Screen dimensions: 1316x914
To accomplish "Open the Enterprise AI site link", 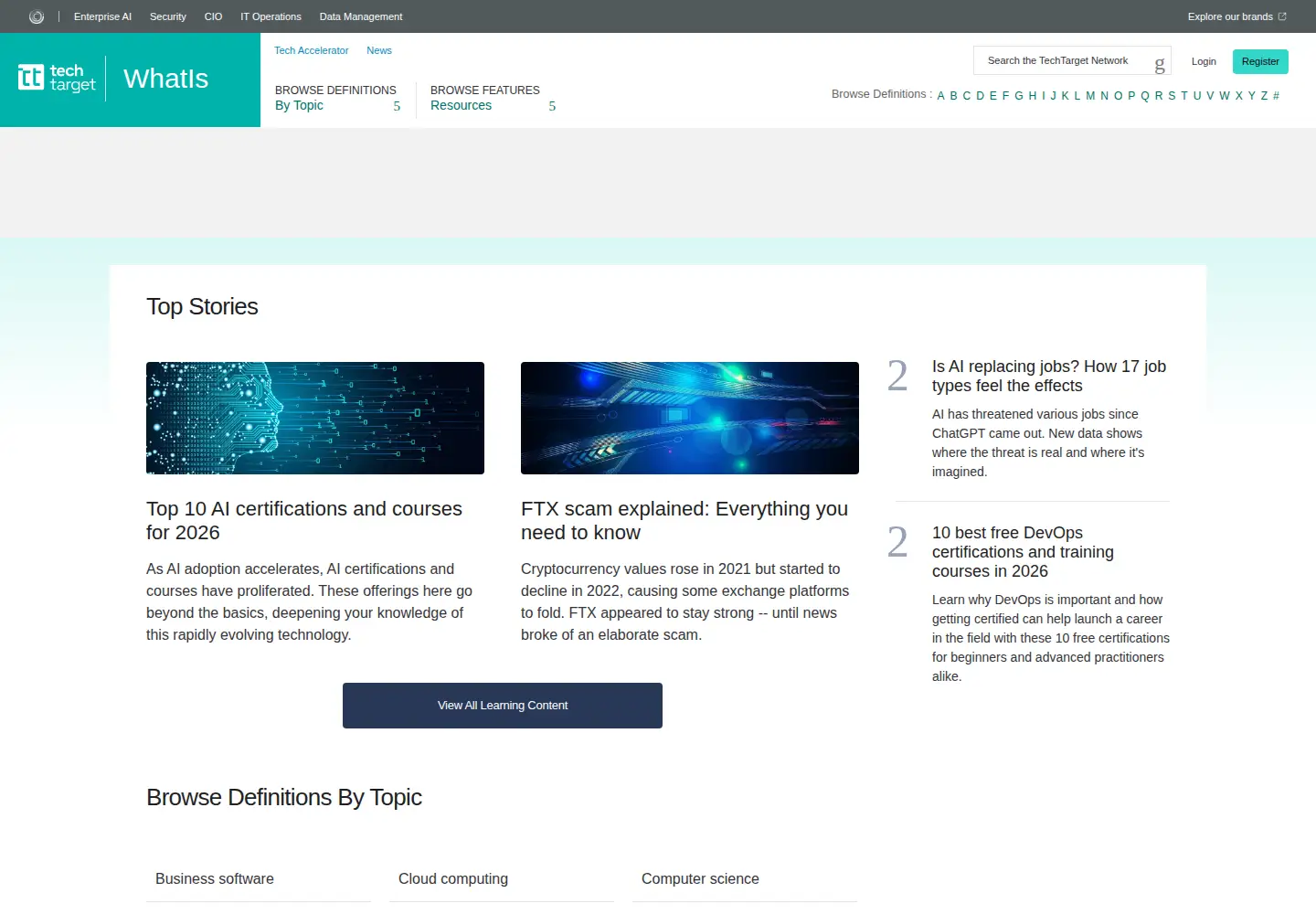I will point(102,16).
